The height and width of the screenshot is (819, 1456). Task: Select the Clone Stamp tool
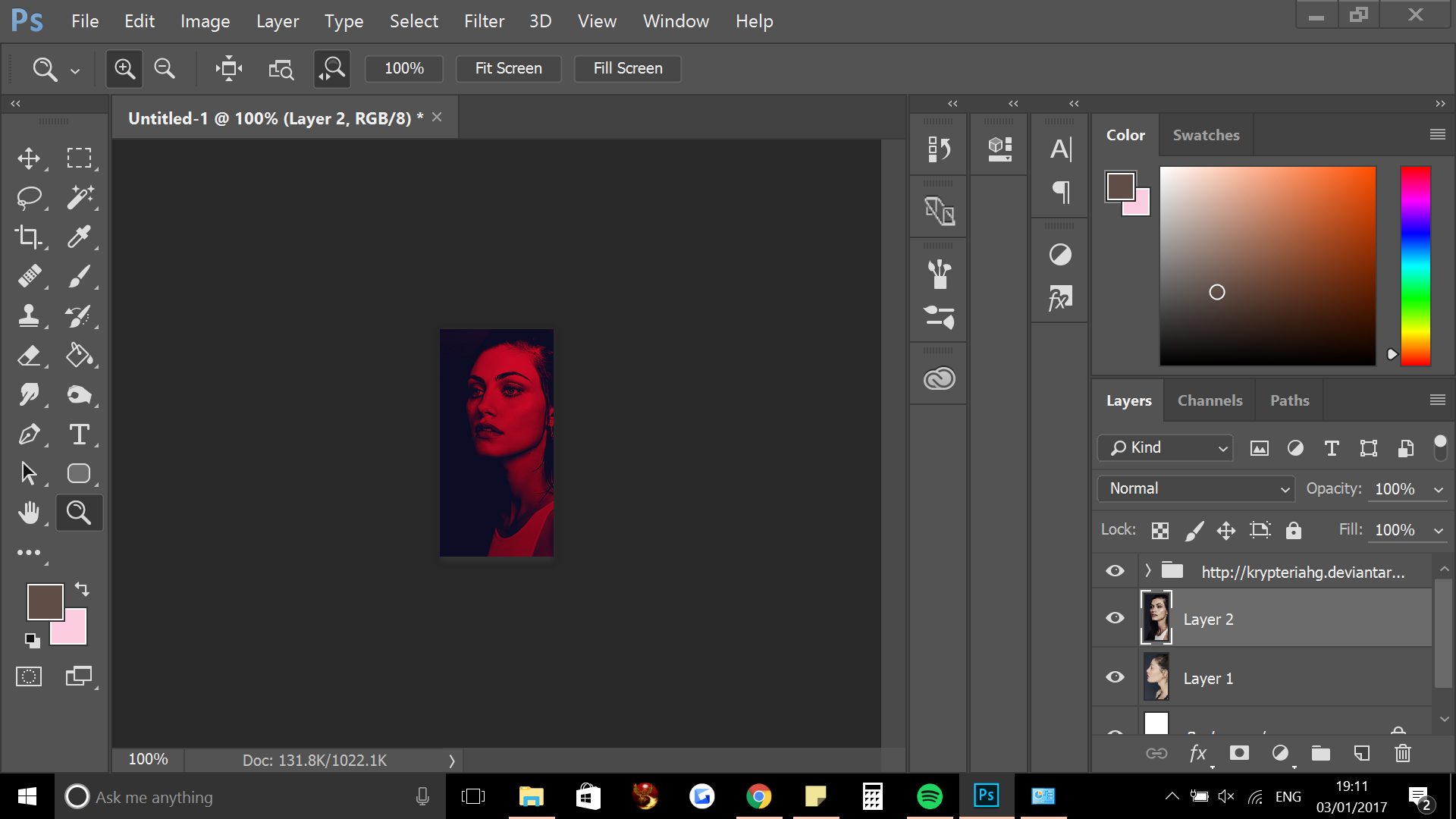click(x=29, y=315)
